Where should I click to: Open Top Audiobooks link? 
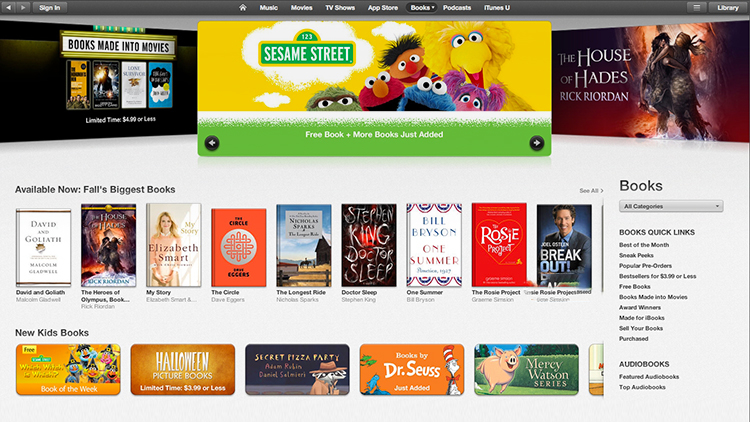(x=642, y=387)
